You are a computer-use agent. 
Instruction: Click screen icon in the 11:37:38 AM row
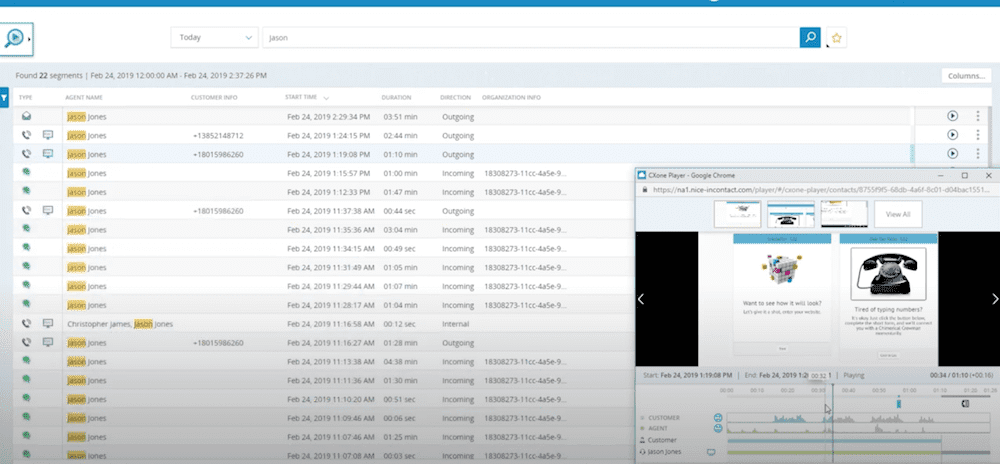(x=48, y=210)
